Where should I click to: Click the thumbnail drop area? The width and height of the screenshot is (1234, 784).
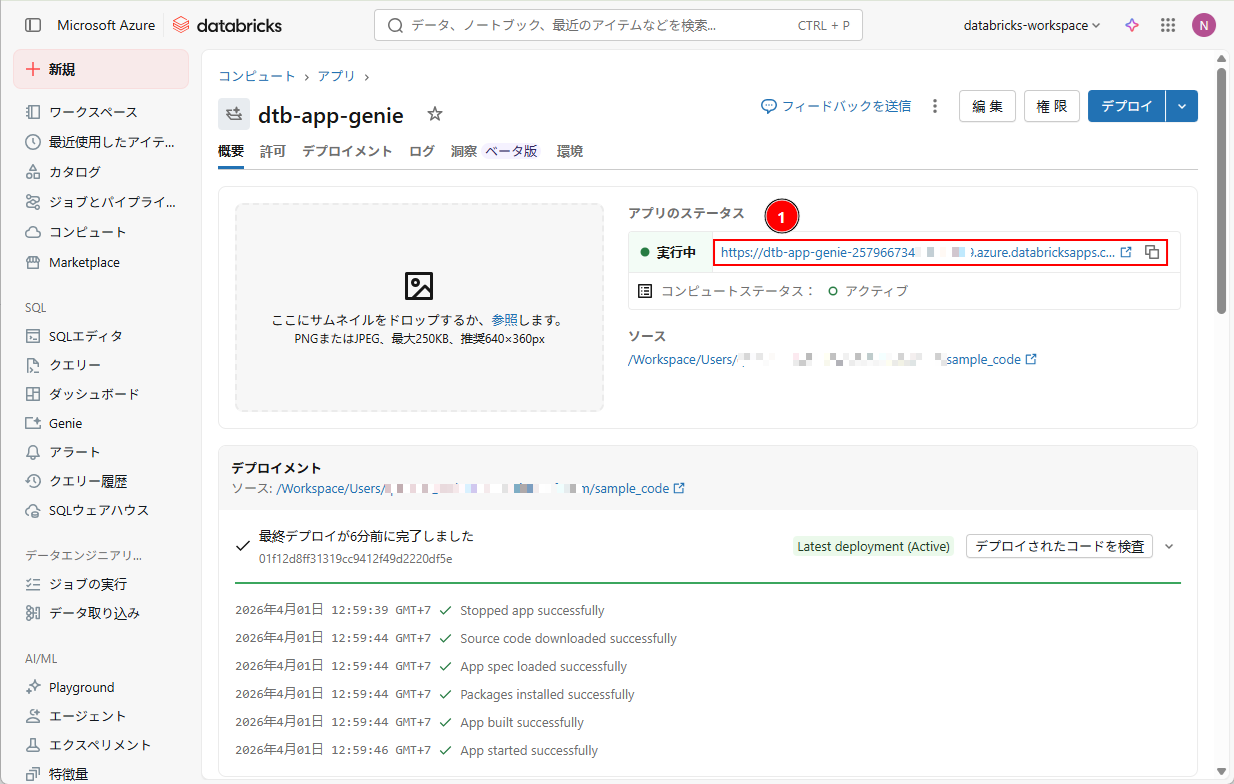click(x=419, y=307)
